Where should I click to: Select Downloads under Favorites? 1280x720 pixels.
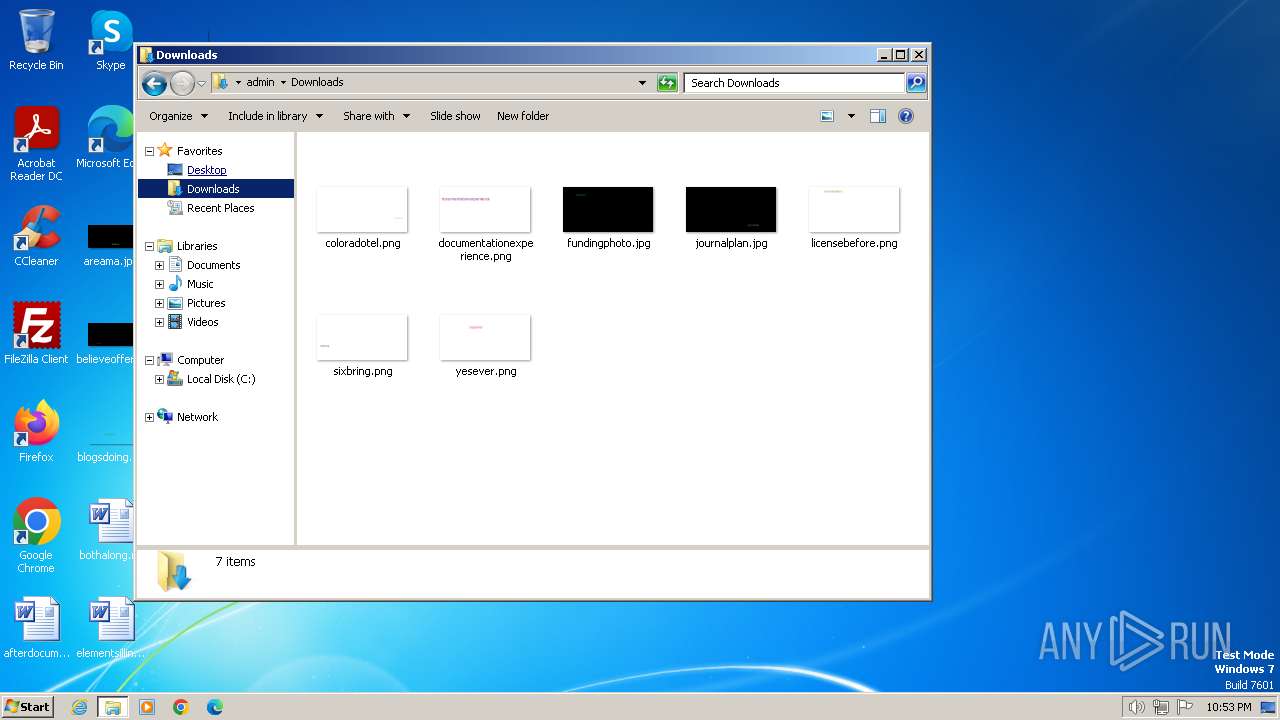[x=213, y=189]
